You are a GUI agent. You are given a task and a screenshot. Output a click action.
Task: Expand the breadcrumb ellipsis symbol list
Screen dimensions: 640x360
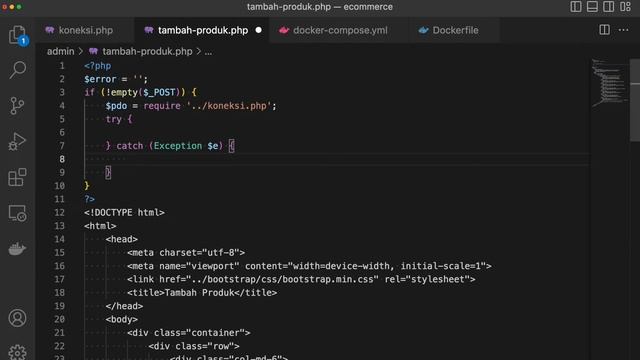point(208,52)
